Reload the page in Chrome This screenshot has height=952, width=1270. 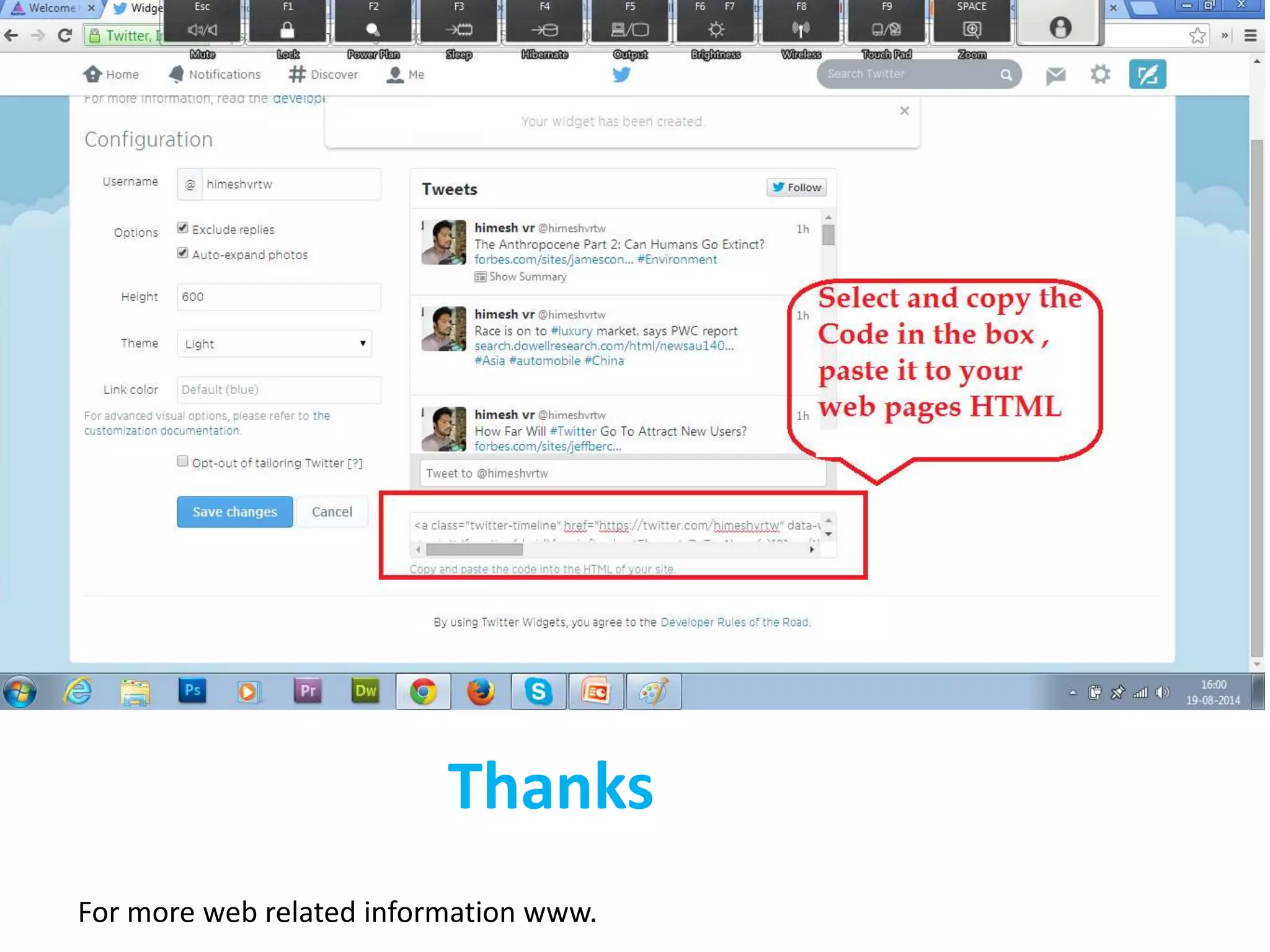coord(64,35)
